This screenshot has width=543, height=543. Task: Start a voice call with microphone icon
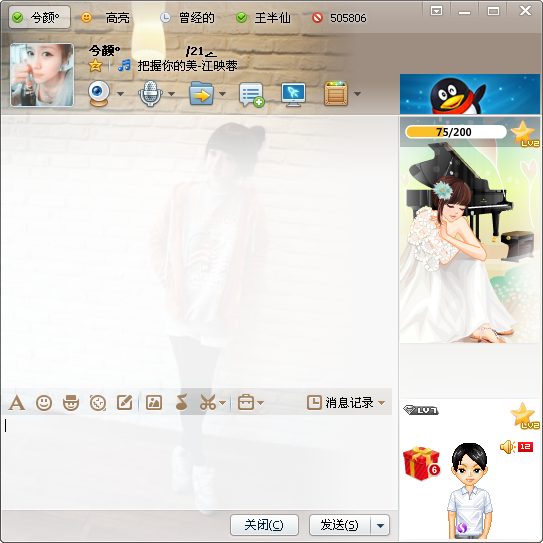click(150, 94)
